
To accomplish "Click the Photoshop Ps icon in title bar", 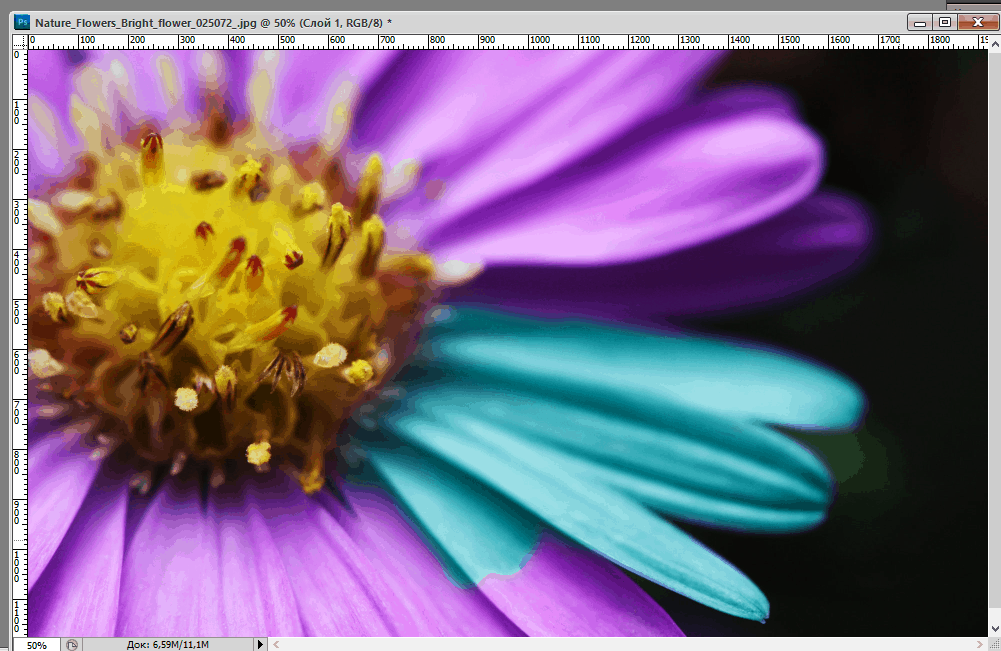I will [22, 21].
